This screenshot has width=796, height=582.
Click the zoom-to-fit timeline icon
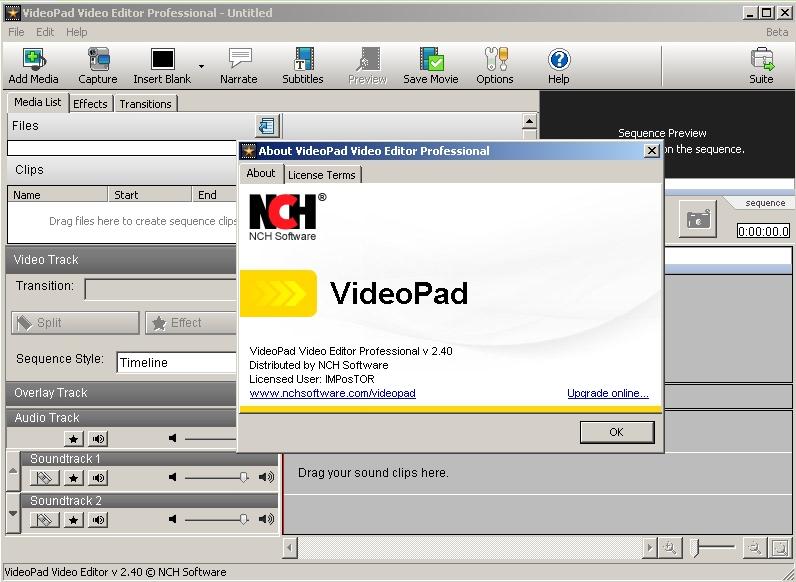pyautogui.click(x=780, y=548)
